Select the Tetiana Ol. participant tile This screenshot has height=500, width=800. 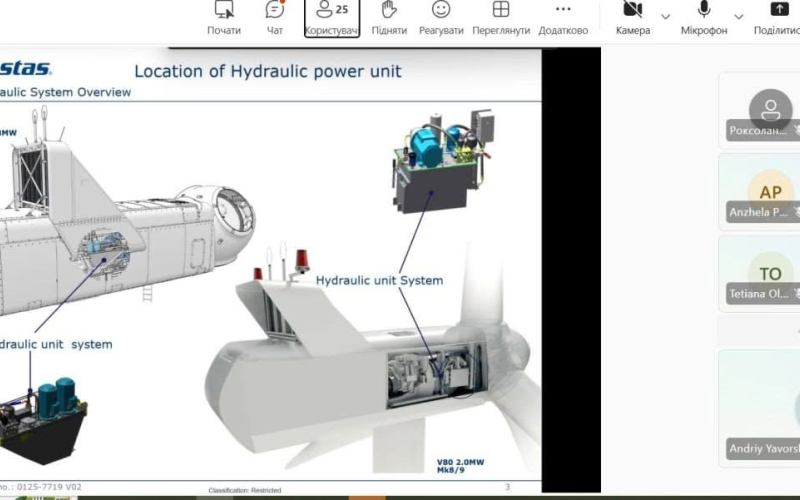tap(759, 273)
